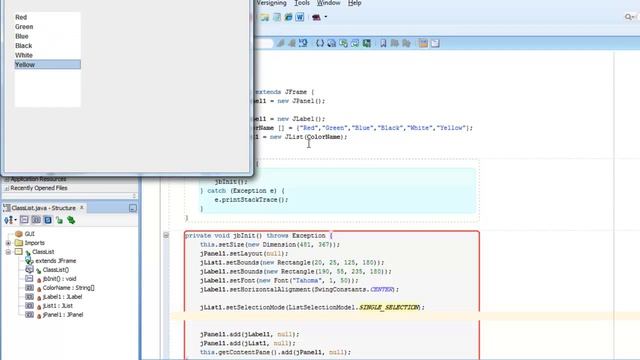
Task: Toggle bookmark using the editor toolbar bookmark icon
Action: pos(383,43)
